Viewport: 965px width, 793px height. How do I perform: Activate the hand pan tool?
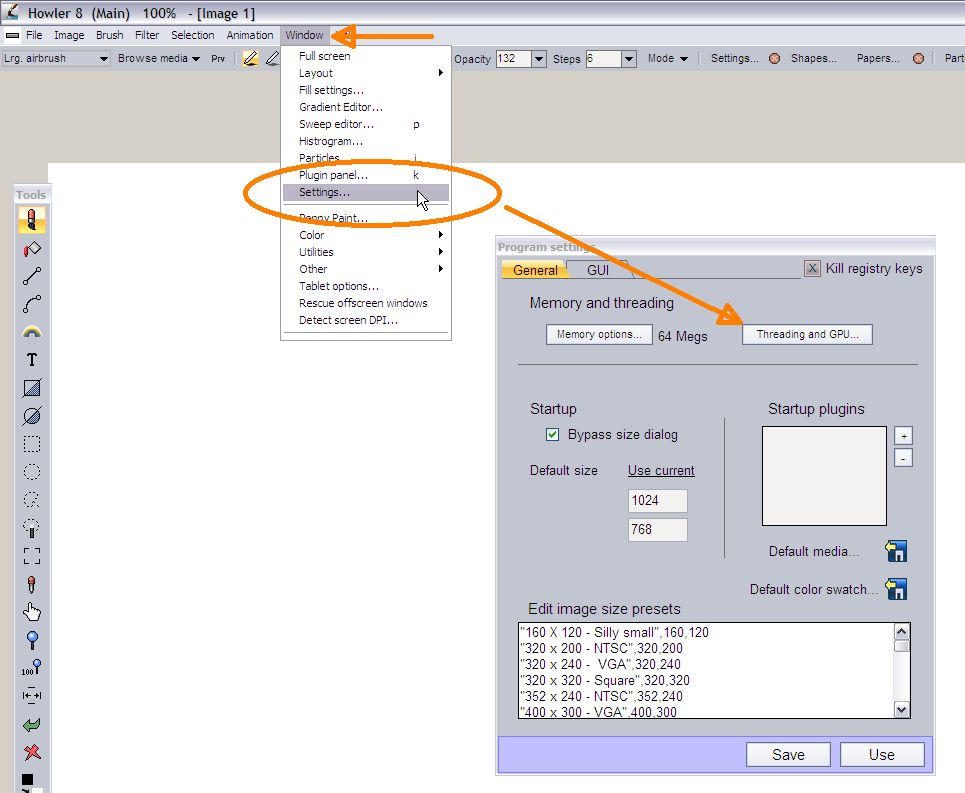point(32,612)
